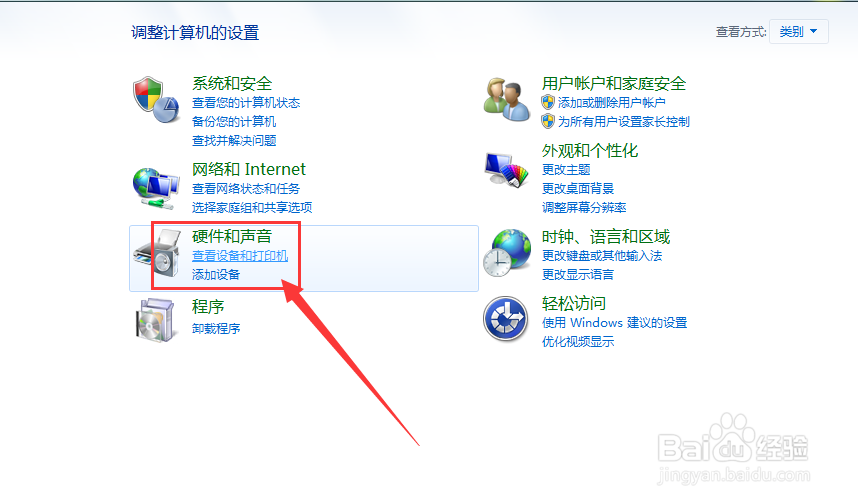Open the Programs disc box icon
The height and width of the screenshot is (504, 858).
click(155, 320)
